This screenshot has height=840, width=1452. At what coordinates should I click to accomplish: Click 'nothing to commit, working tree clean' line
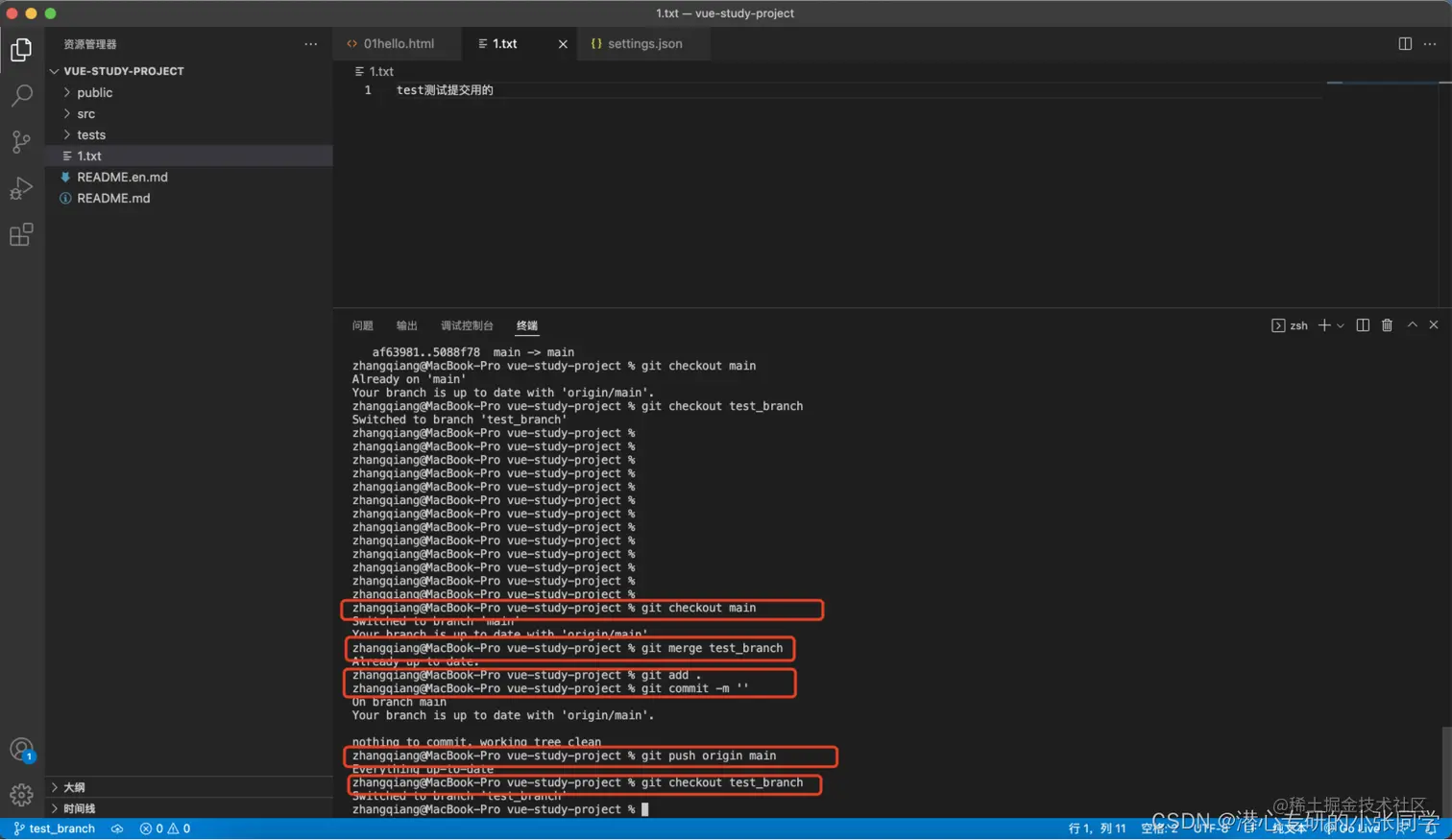pyautogui.click(x=476, y=742)
